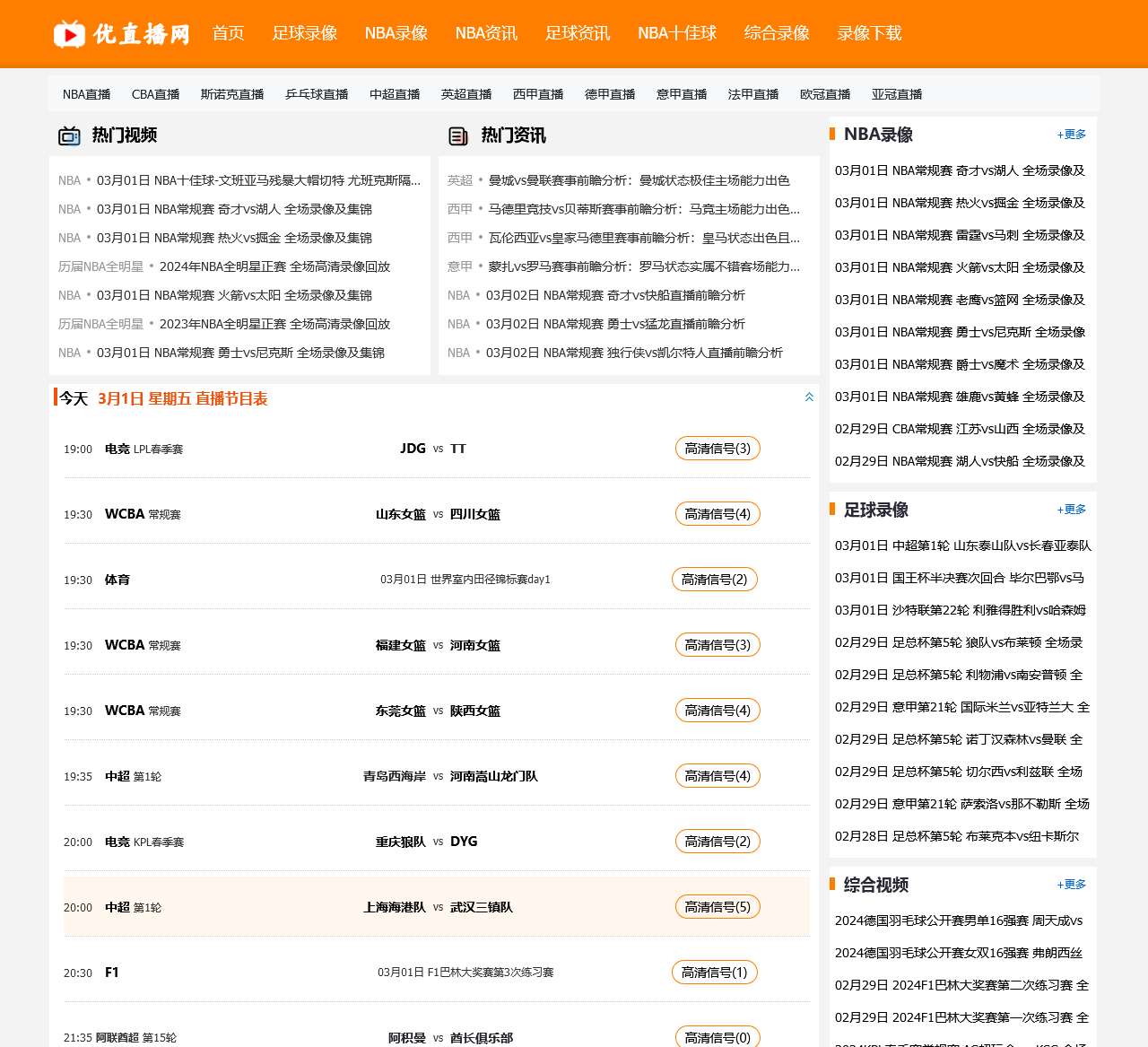Click the 优直播网 logo icon
This screenshot has width=1148, height=1047.
70,34
